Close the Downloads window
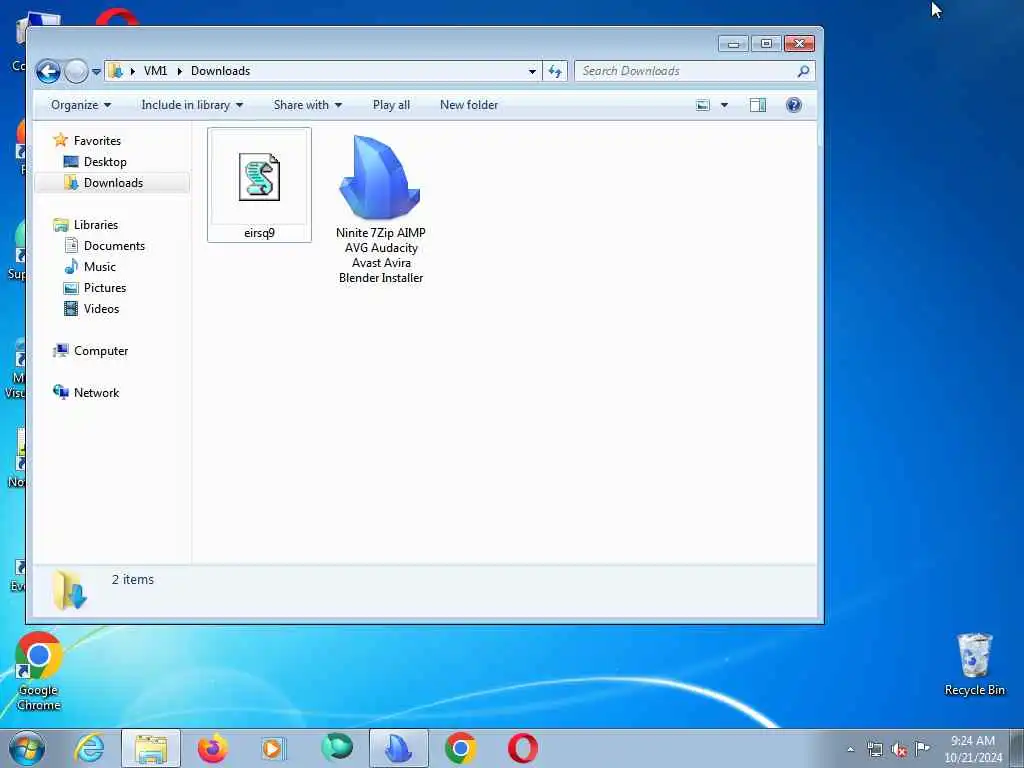Viewport: 1024px width, 768px height. pos(799,44)
